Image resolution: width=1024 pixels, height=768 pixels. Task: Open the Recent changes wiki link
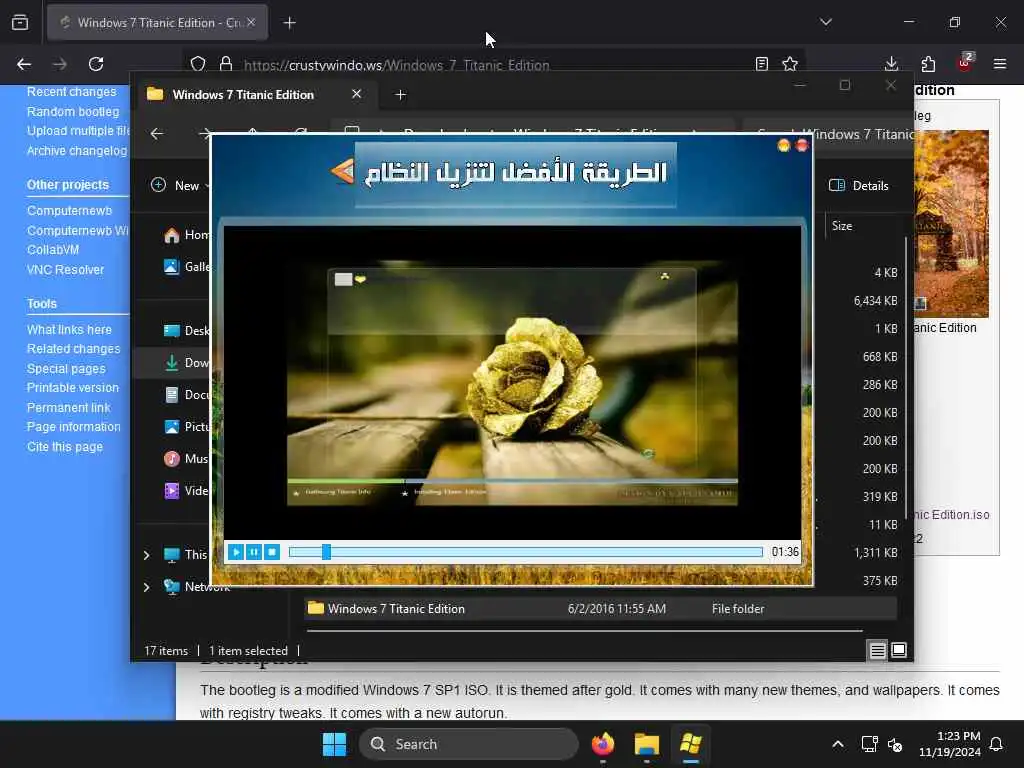[71, 92]
